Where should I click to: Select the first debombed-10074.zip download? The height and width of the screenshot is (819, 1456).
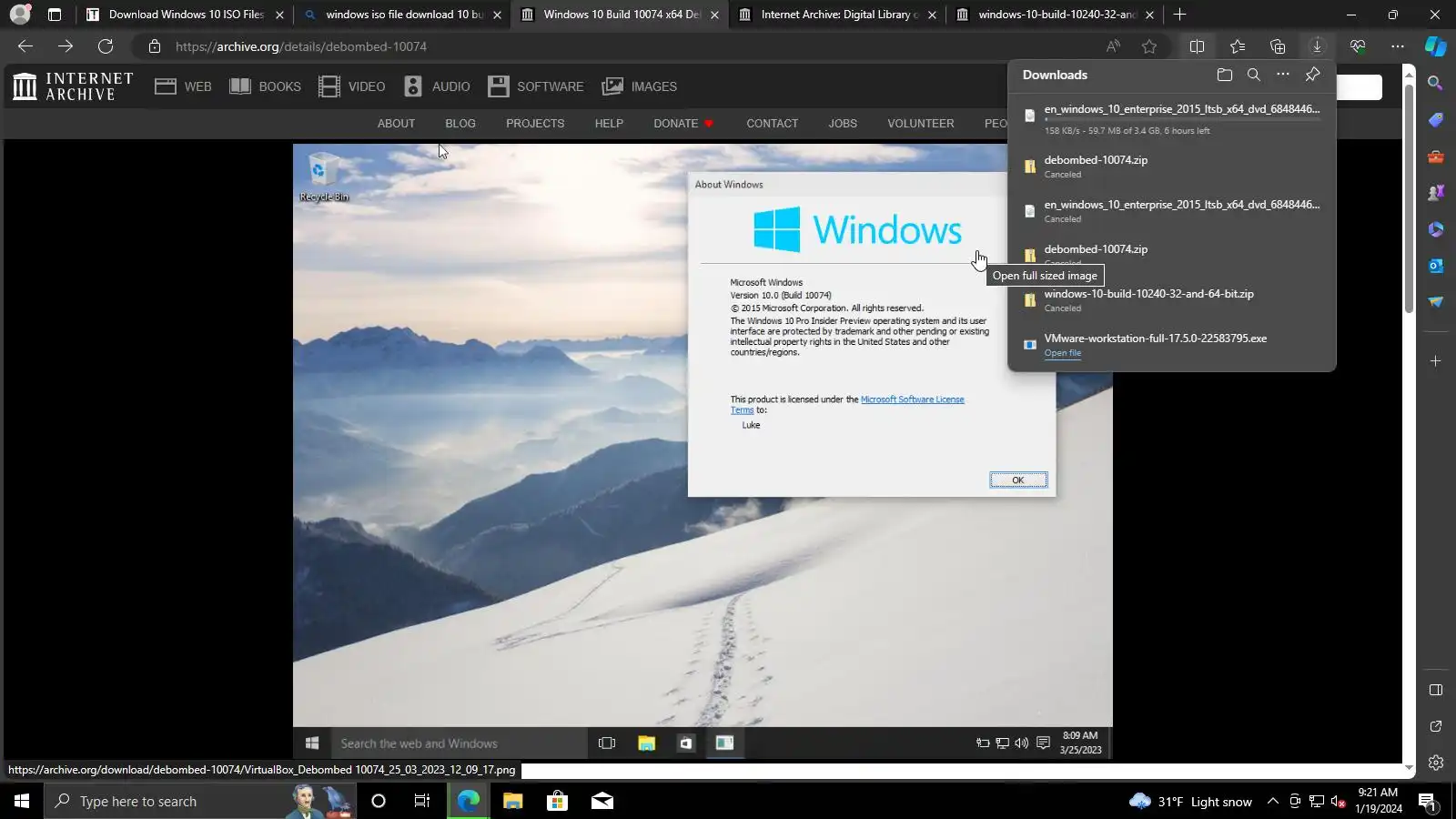(1172, 166)
